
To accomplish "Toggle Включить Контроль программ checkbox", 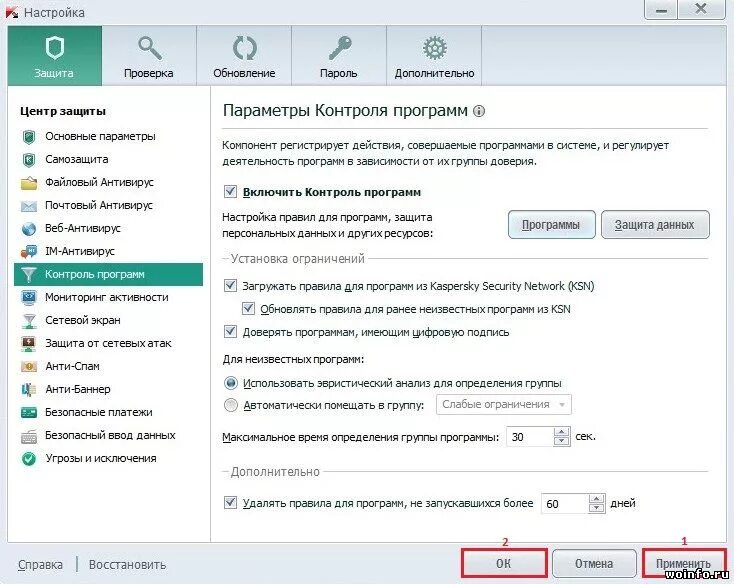I will tap(230, 191).
